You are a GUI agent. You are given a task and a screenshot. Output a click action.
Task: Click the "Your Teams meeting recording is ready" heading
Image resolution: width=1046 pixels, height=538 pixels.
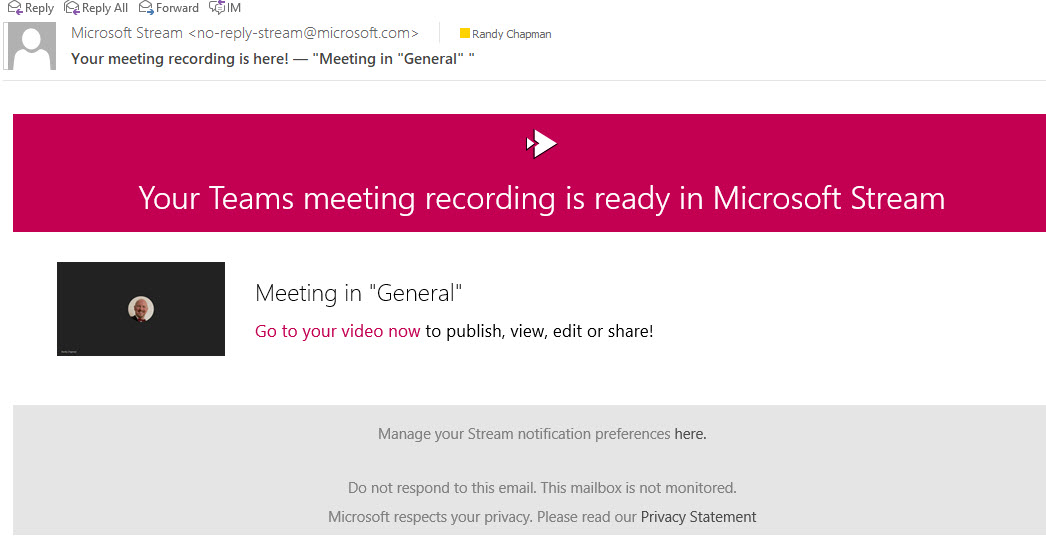tap(541, 198)
